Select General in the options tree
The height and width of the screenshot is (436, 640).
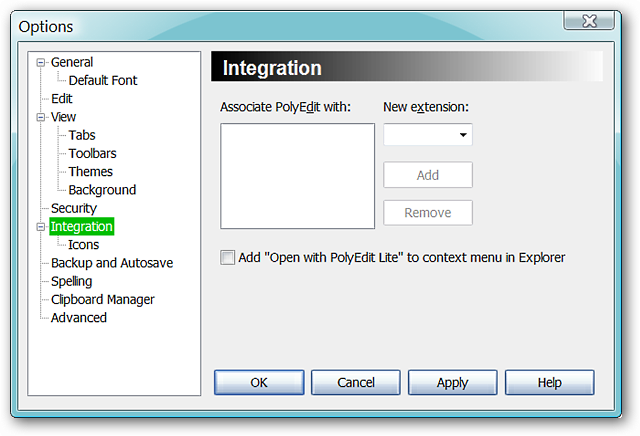[x=72, y=62]
